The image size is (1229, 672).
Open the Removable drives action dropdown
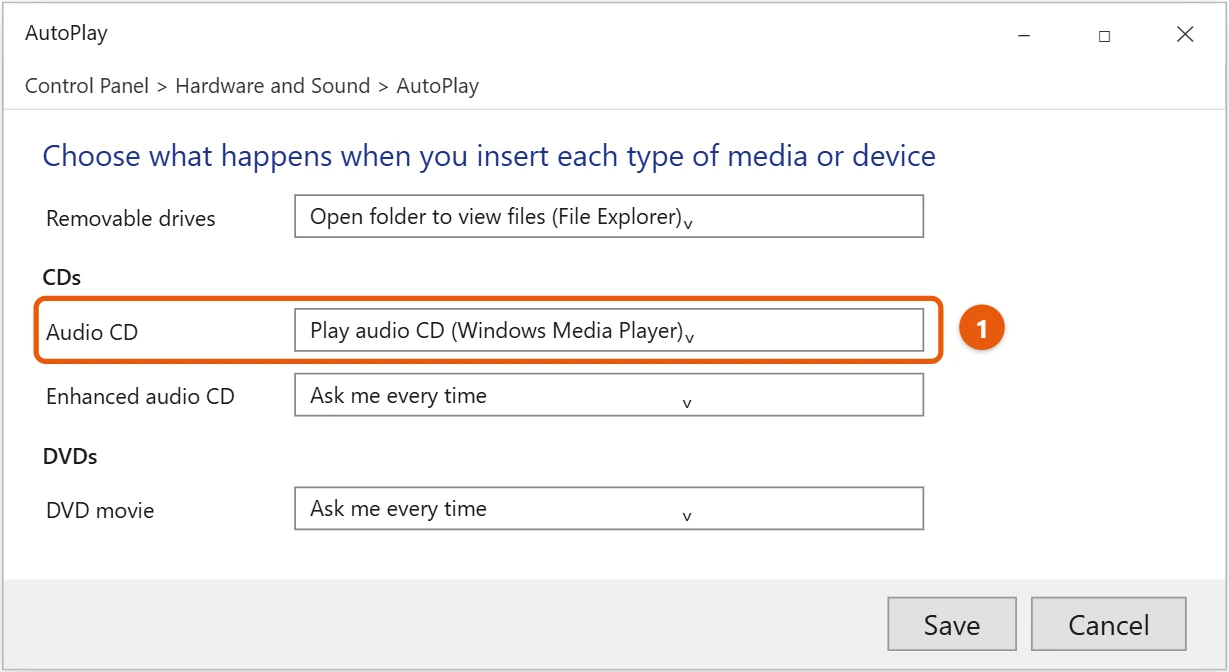coord(608,216)
